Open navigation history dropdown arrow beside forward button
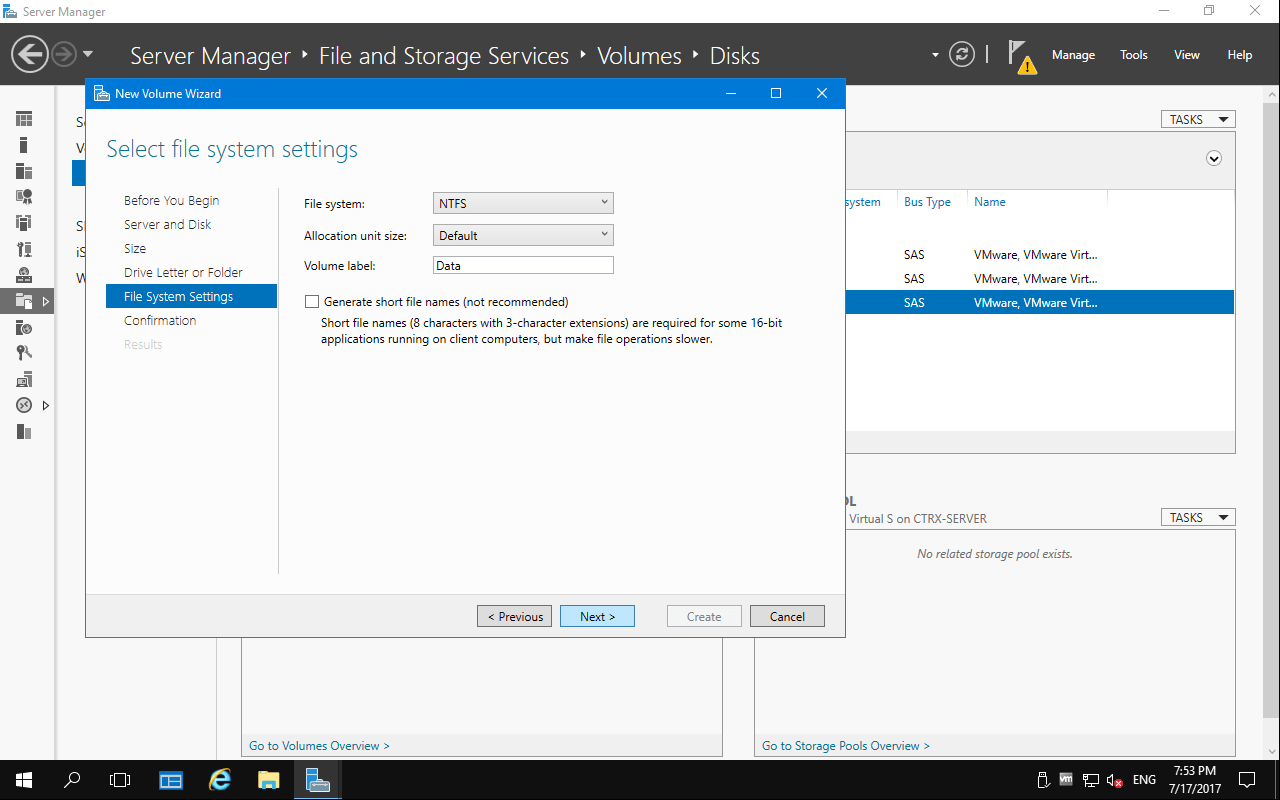 (88, 54)
